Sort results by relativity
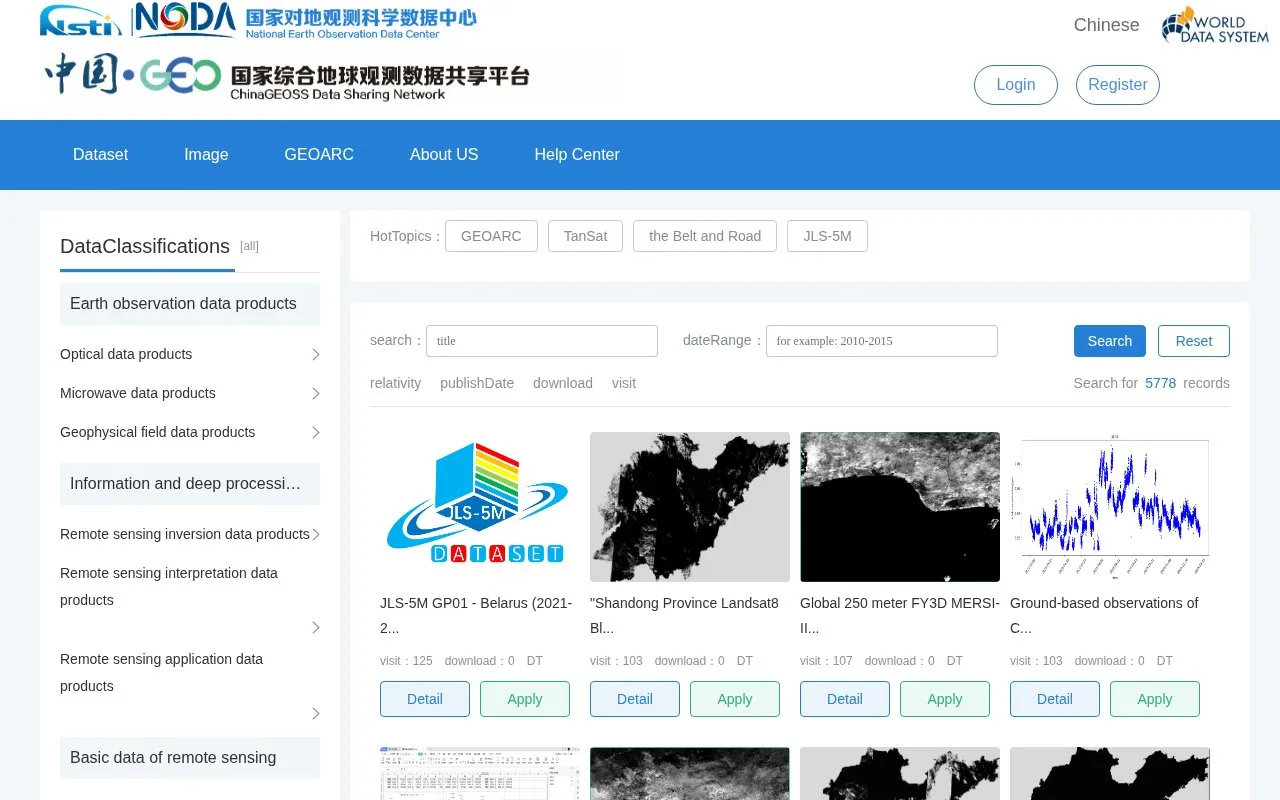1280x800 pixels. click(x=396, y=383)
